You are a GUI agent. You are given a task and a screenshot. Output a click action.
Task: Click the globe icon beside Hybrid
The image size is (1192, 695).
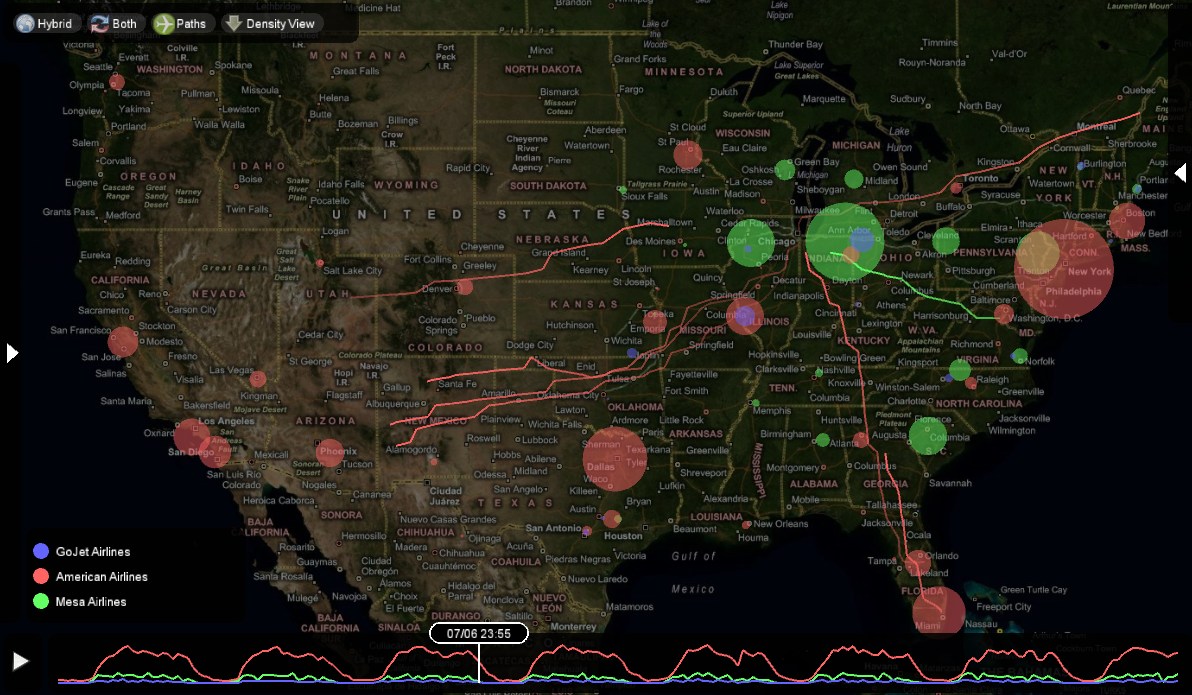(x=25, y=24)
